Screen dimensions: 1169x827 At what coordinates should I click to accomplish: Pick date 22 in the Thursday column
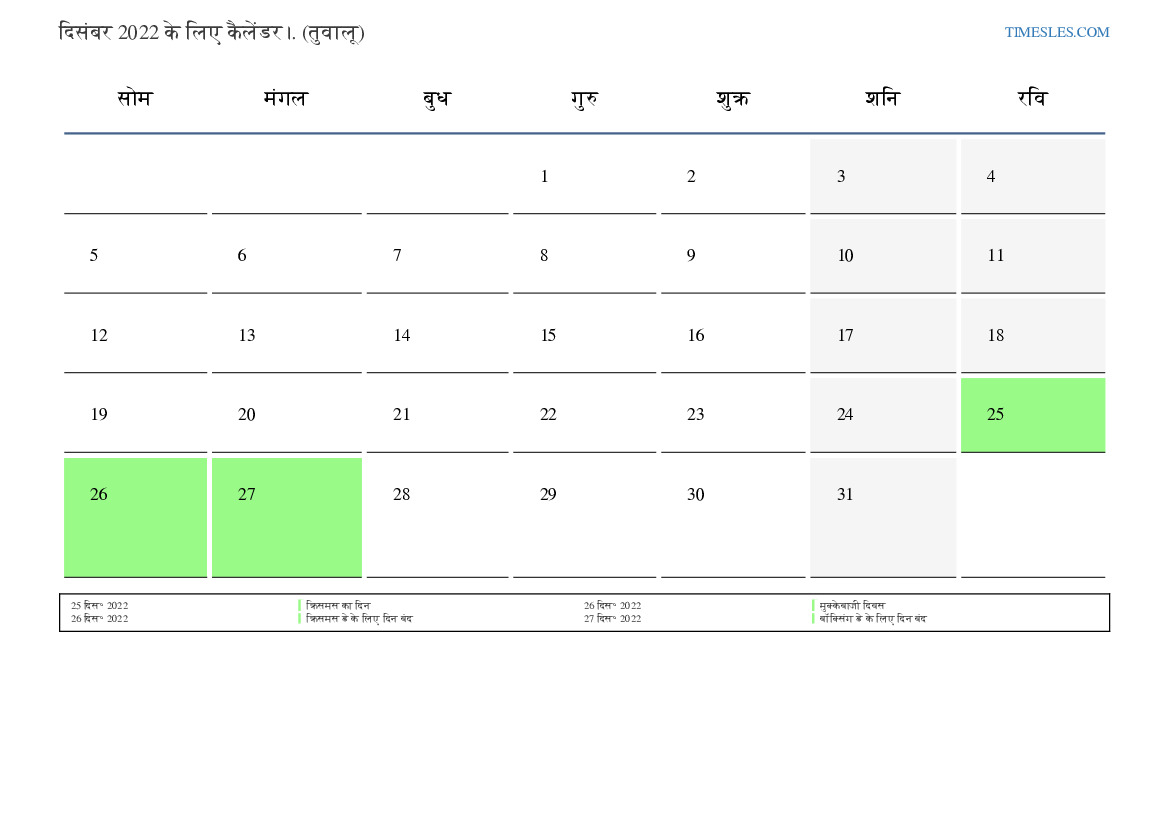tap(548, 415)
